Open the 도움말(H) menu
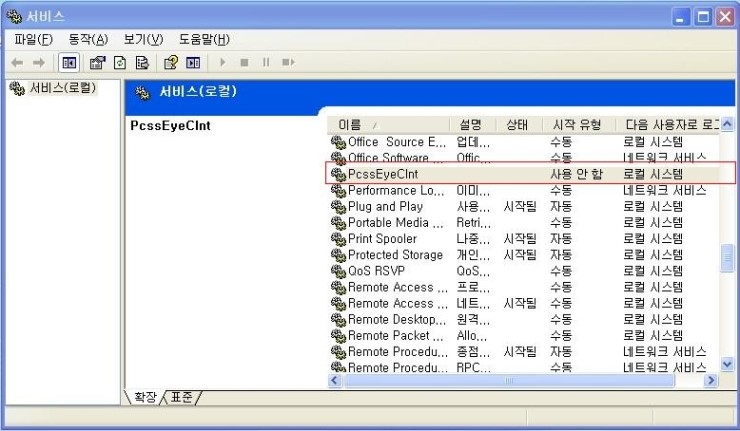Viewport: 740px width, 431px height. (204, 39)
